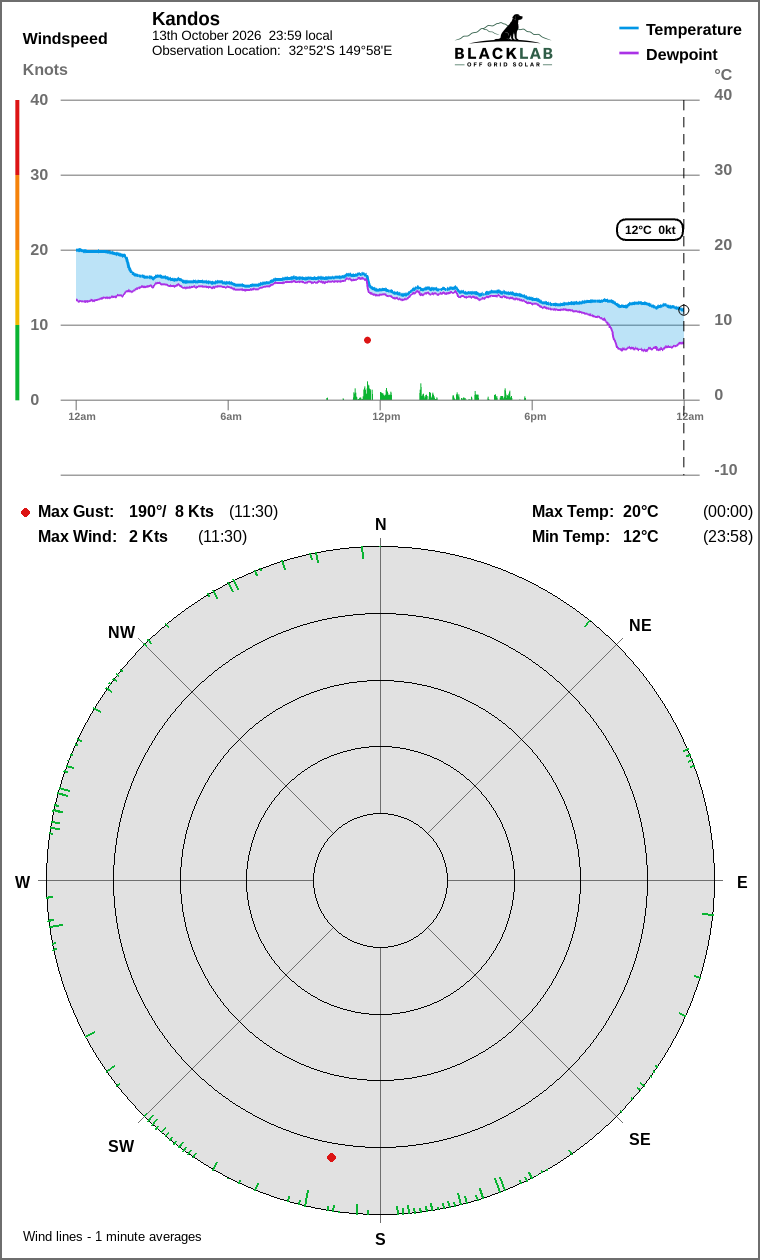Click the observation location coordinates text
The width and height of the screenshot is (760, 1260).
click(x=272, y=50)
